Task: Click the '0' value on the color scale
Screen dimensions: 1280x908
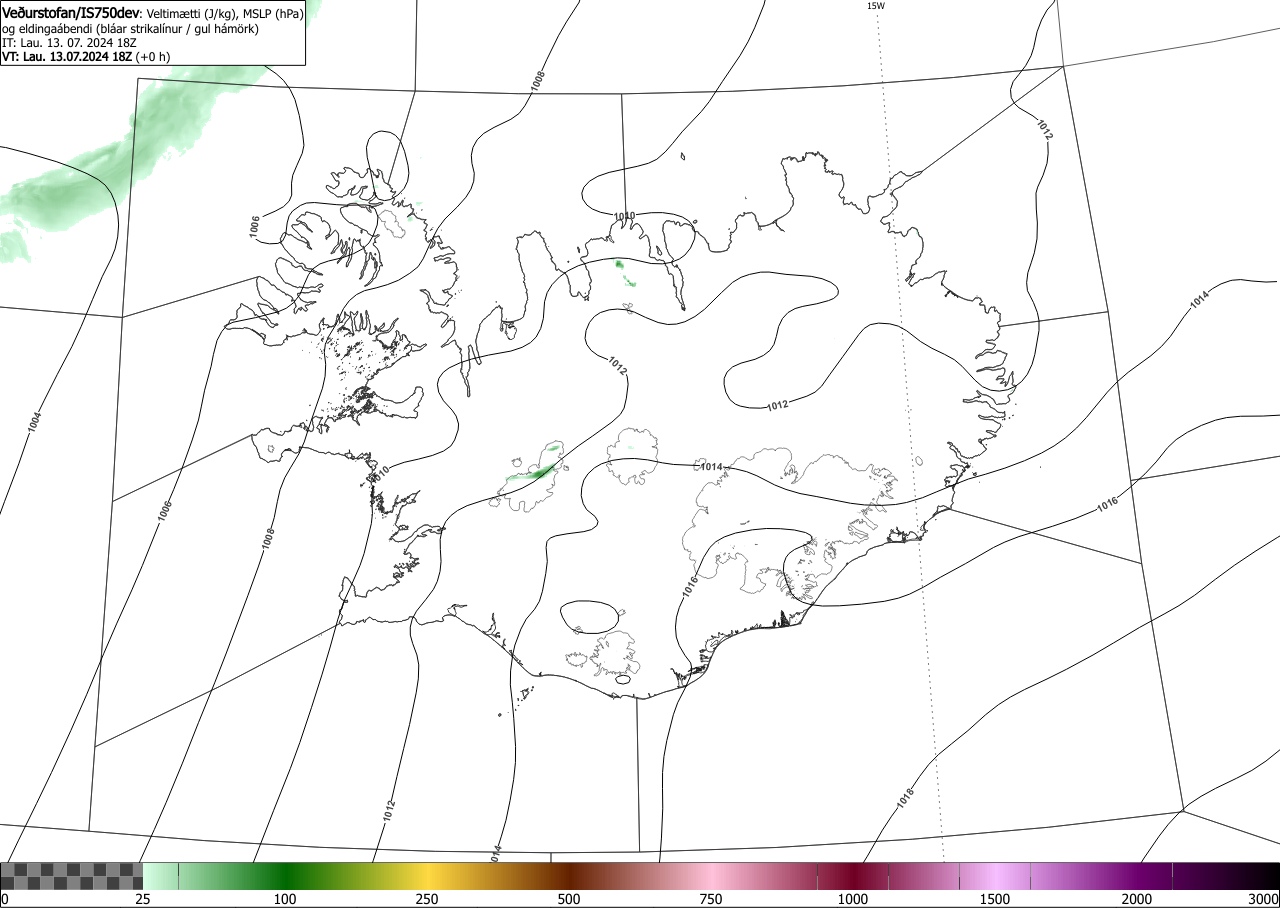Action: pyautogui.click(x=5, y=899)
